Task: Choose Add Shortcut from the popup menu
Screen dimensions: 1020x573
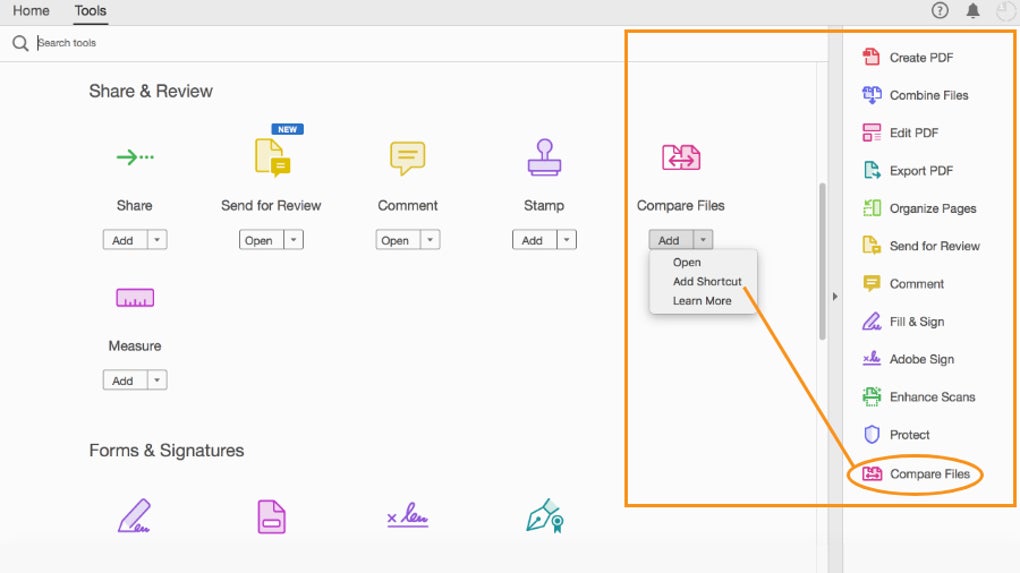Action: pyautogui.click(x=707, y=282)
